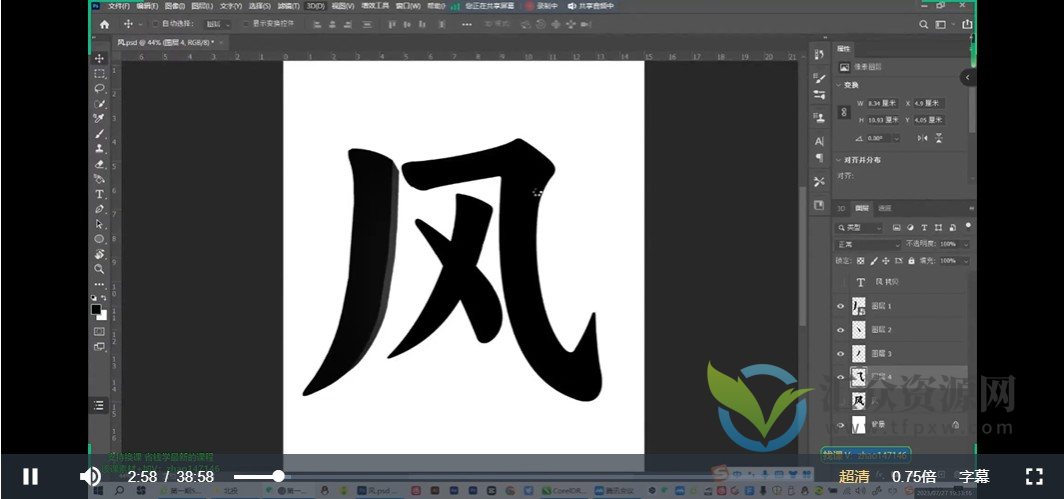Toggle the layer filter on/off switch

968,225
